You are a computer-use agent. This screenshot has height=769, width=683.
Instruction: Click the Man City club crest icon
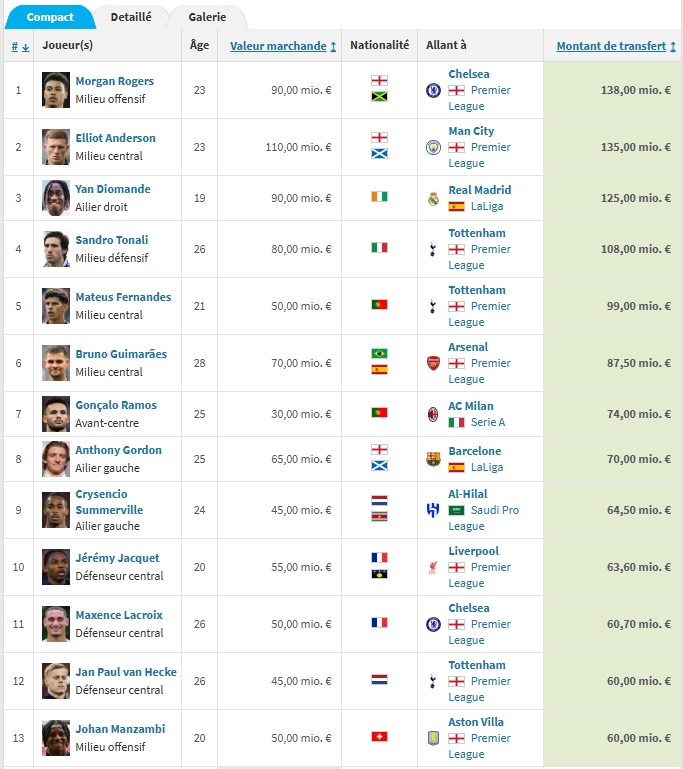coord(433,147)
